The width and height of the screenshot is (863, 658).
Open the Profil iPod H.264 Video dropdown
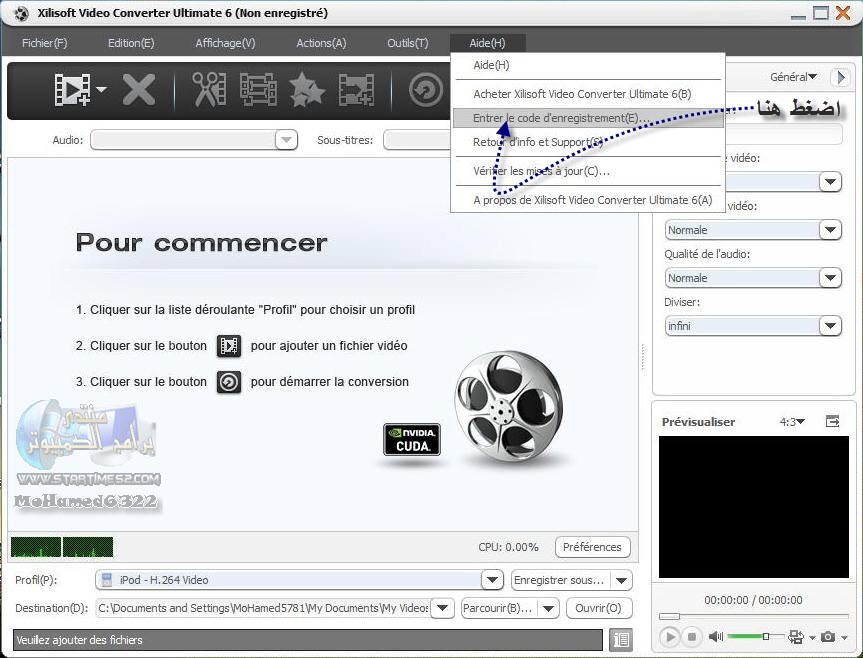coord(491,579)
